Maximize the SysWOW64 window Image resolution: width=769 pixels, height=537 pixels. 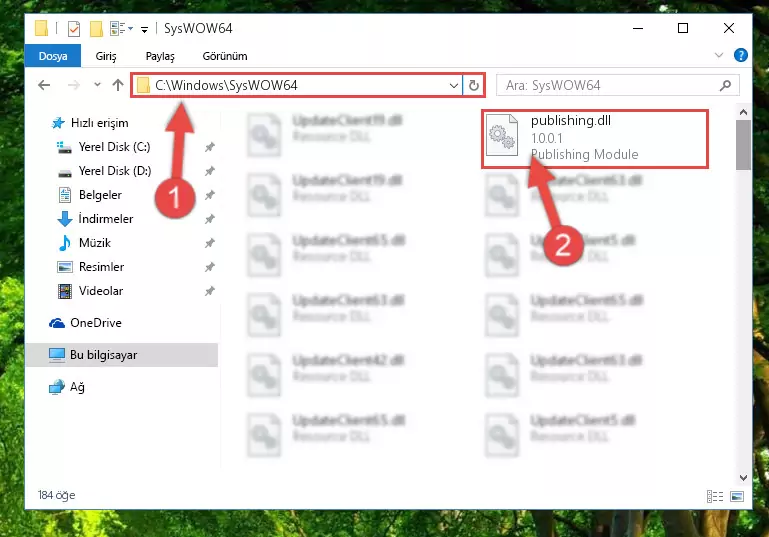coord(683,28)
